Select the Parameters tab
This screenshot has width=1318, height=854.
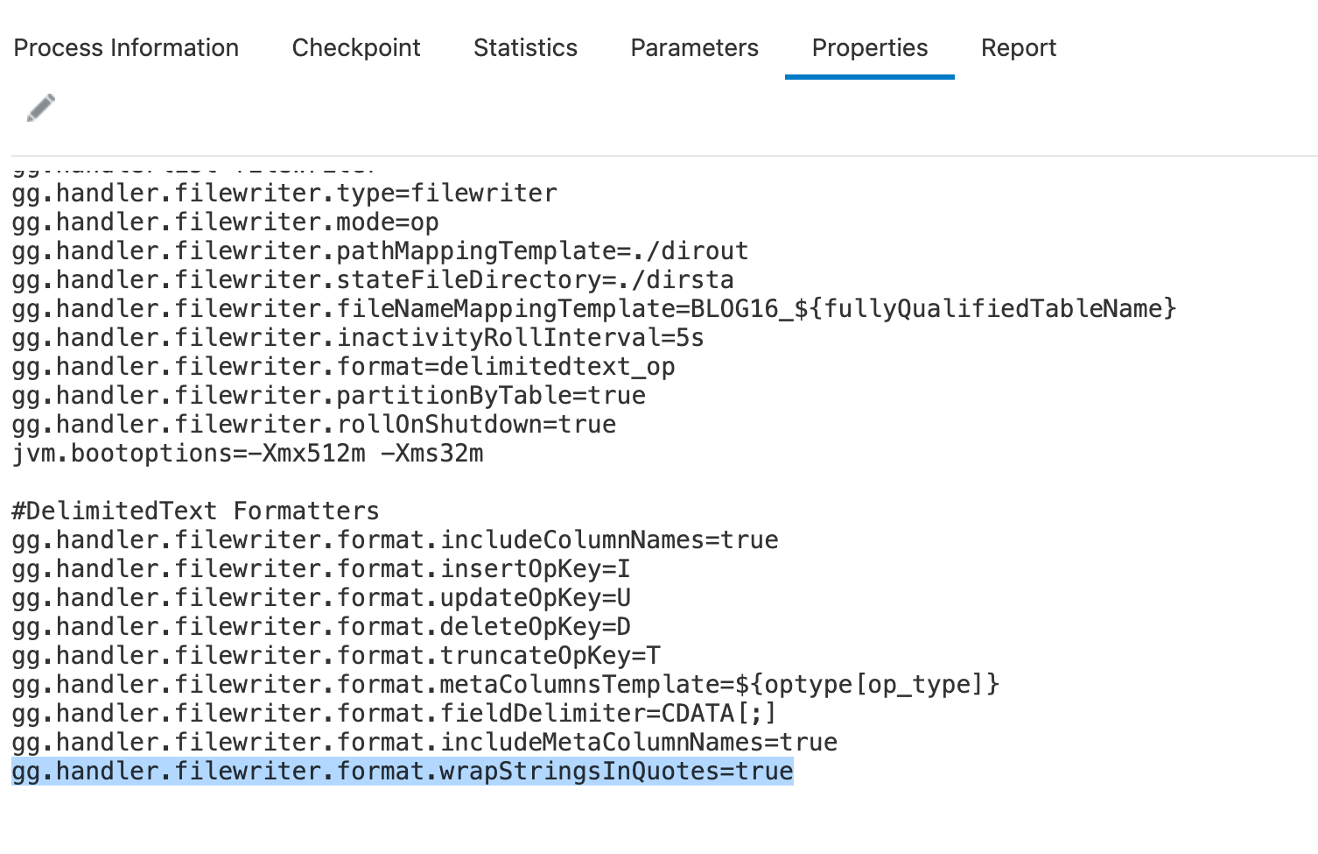694,48
